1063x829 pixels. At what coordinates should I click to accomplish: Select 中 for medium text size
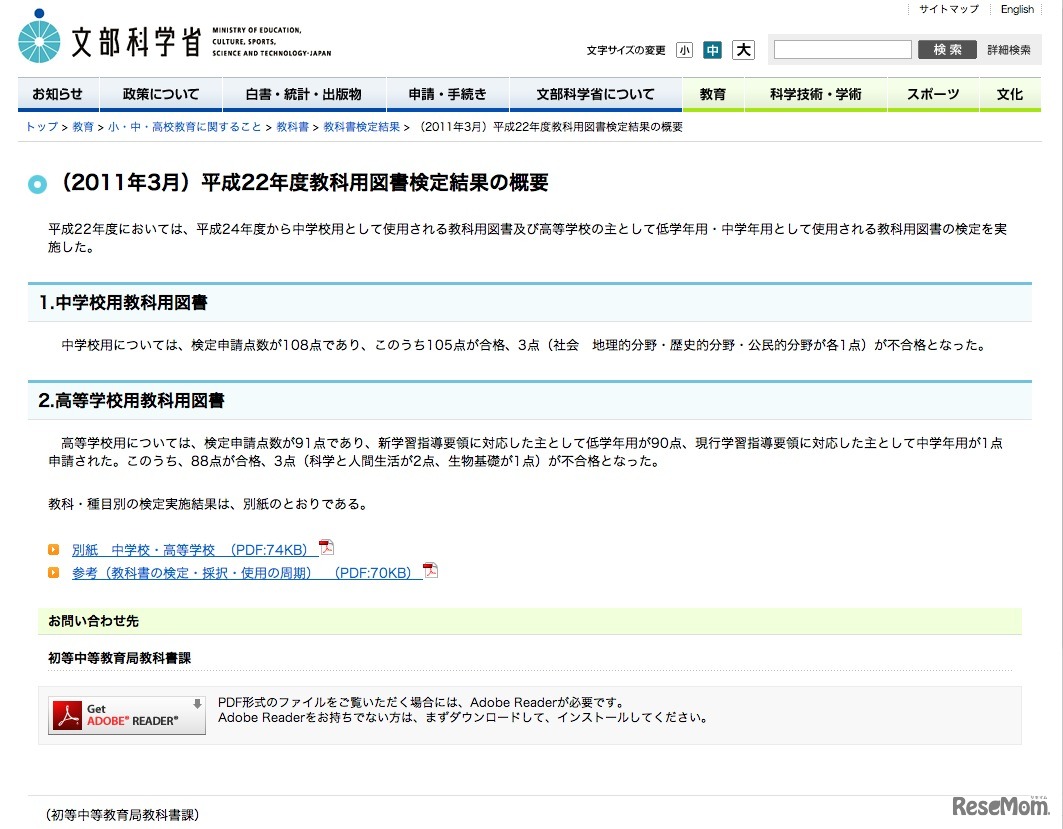tap(714, 48)
